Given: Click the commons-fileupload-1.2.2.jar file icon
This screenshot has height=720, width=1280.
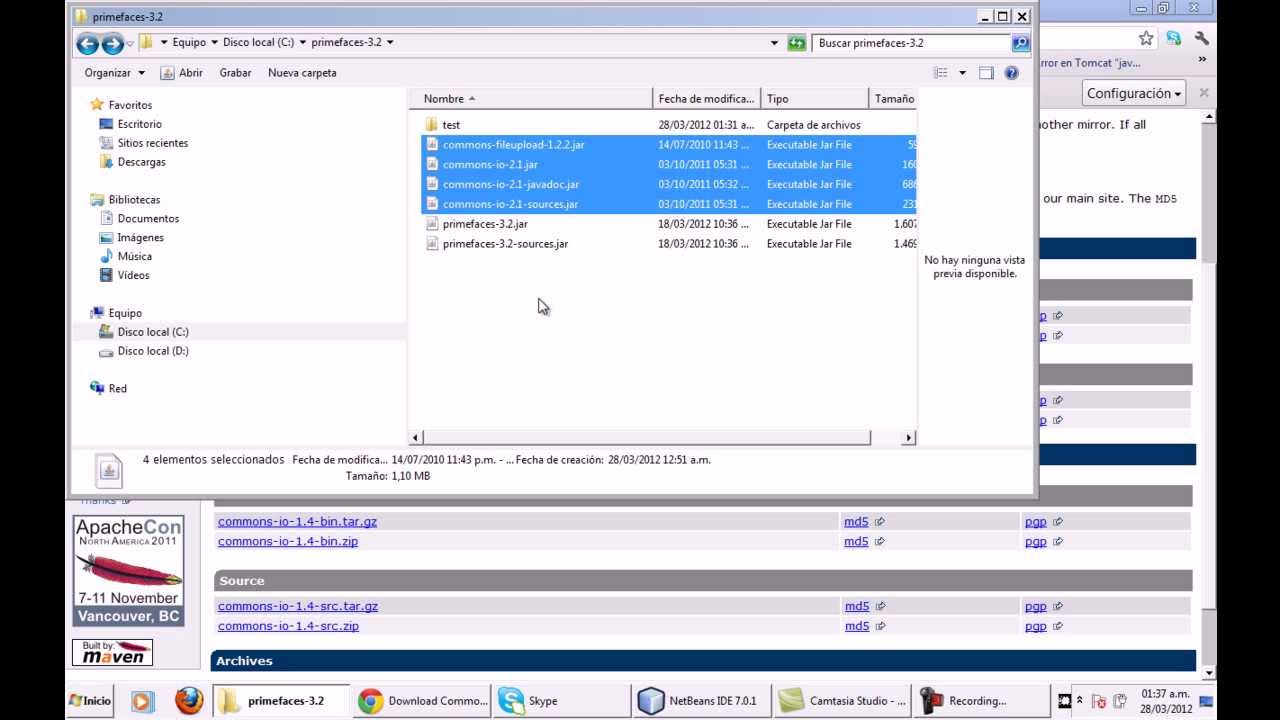Looking at the screenshot, I should click(432, 145).
